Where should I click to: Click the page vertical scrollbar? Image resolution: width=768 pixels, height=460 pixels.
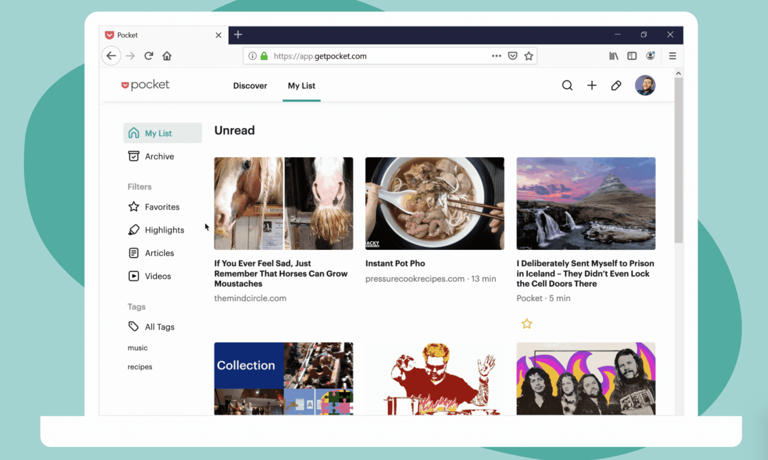click(679, 160)
